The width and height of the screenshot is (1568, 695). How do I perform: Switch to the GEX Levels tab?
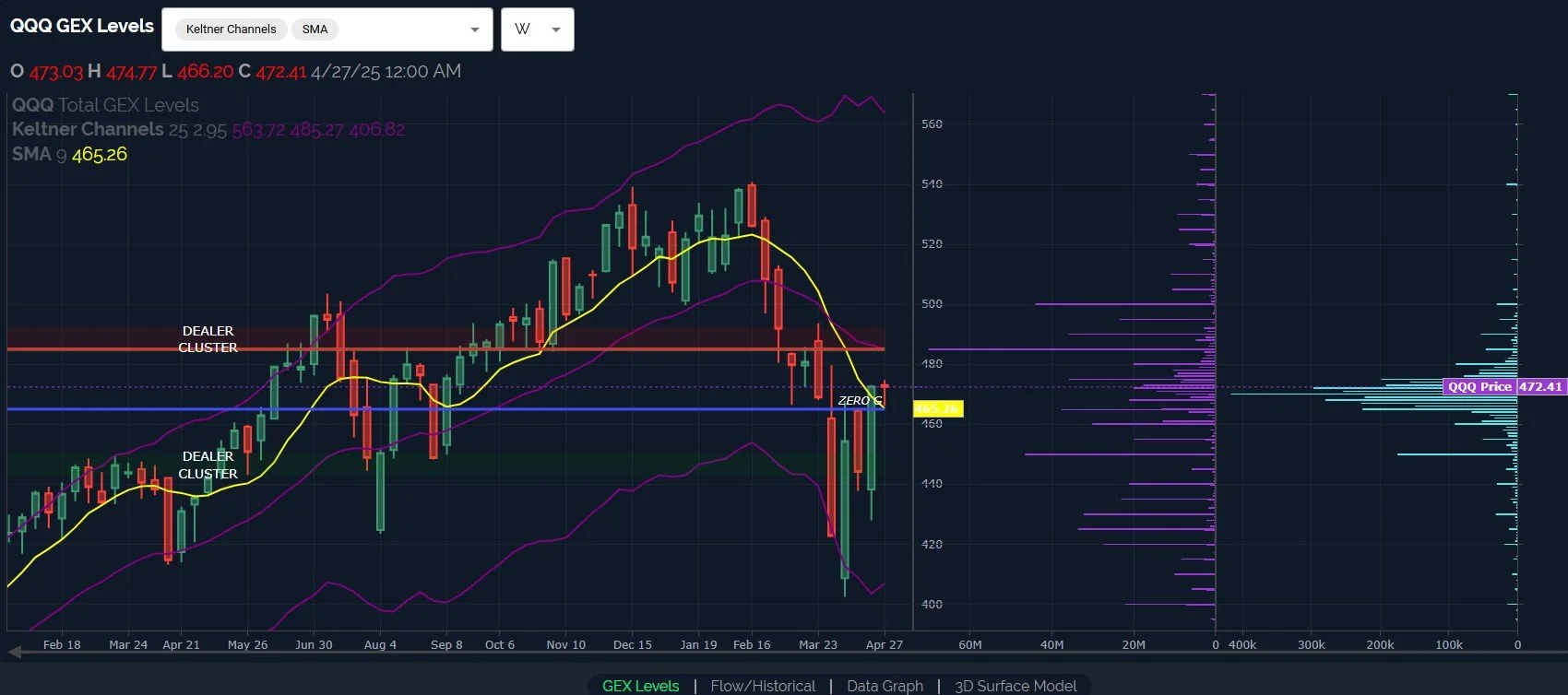640,686
